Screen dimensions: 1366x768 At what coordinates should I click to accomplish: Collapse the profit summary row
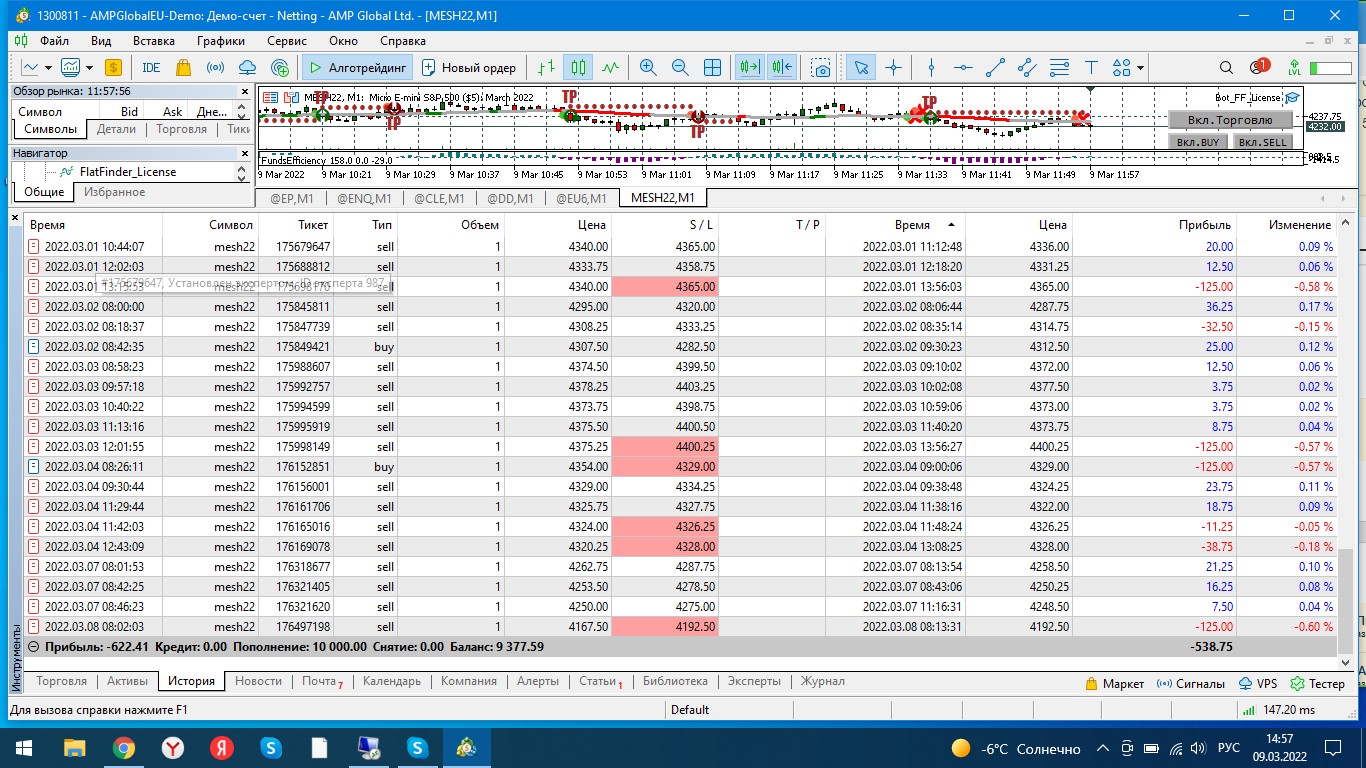tap(33, 647)
